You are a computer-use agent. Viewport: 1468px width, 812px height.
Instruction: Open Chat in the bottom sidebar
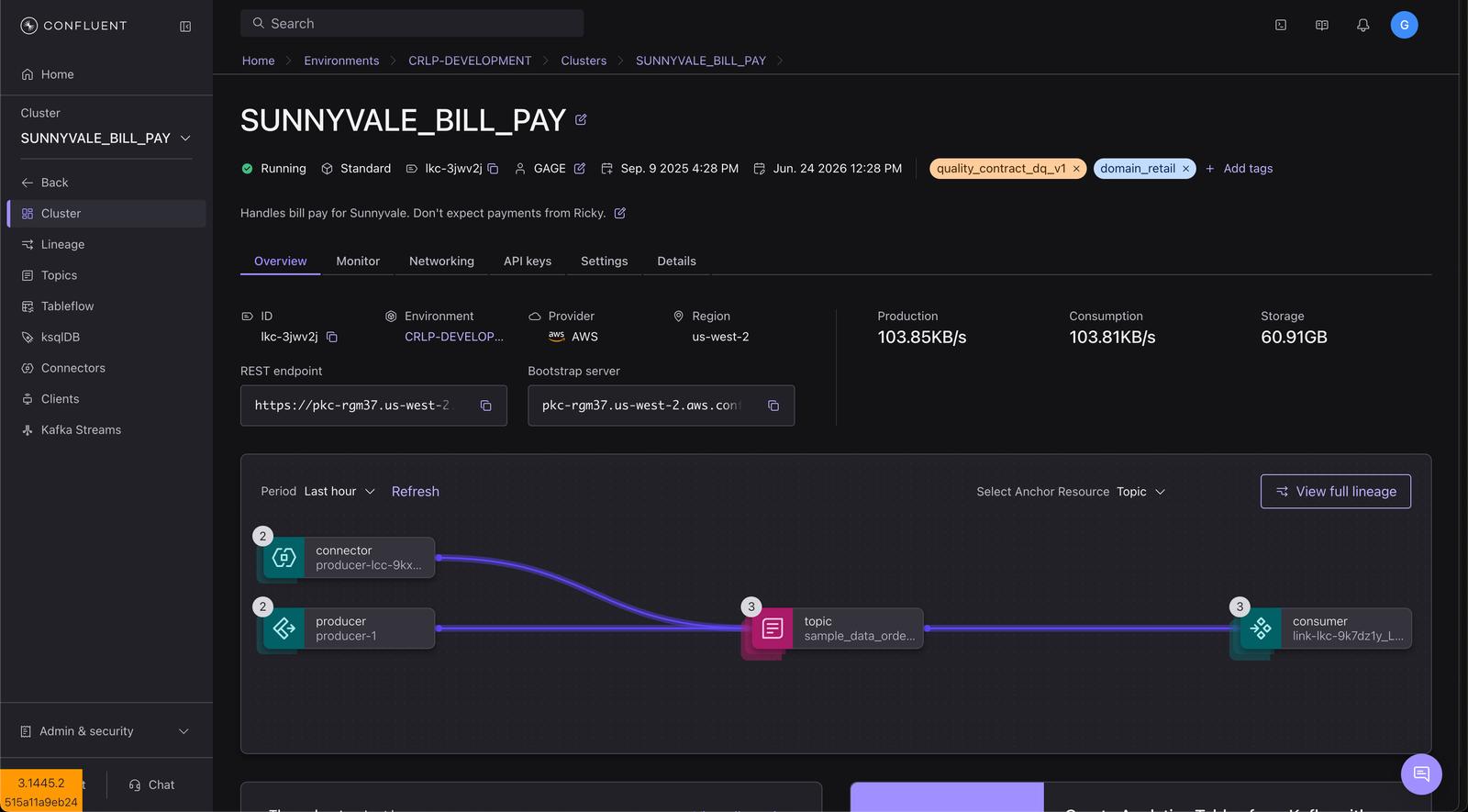point(151,785)
